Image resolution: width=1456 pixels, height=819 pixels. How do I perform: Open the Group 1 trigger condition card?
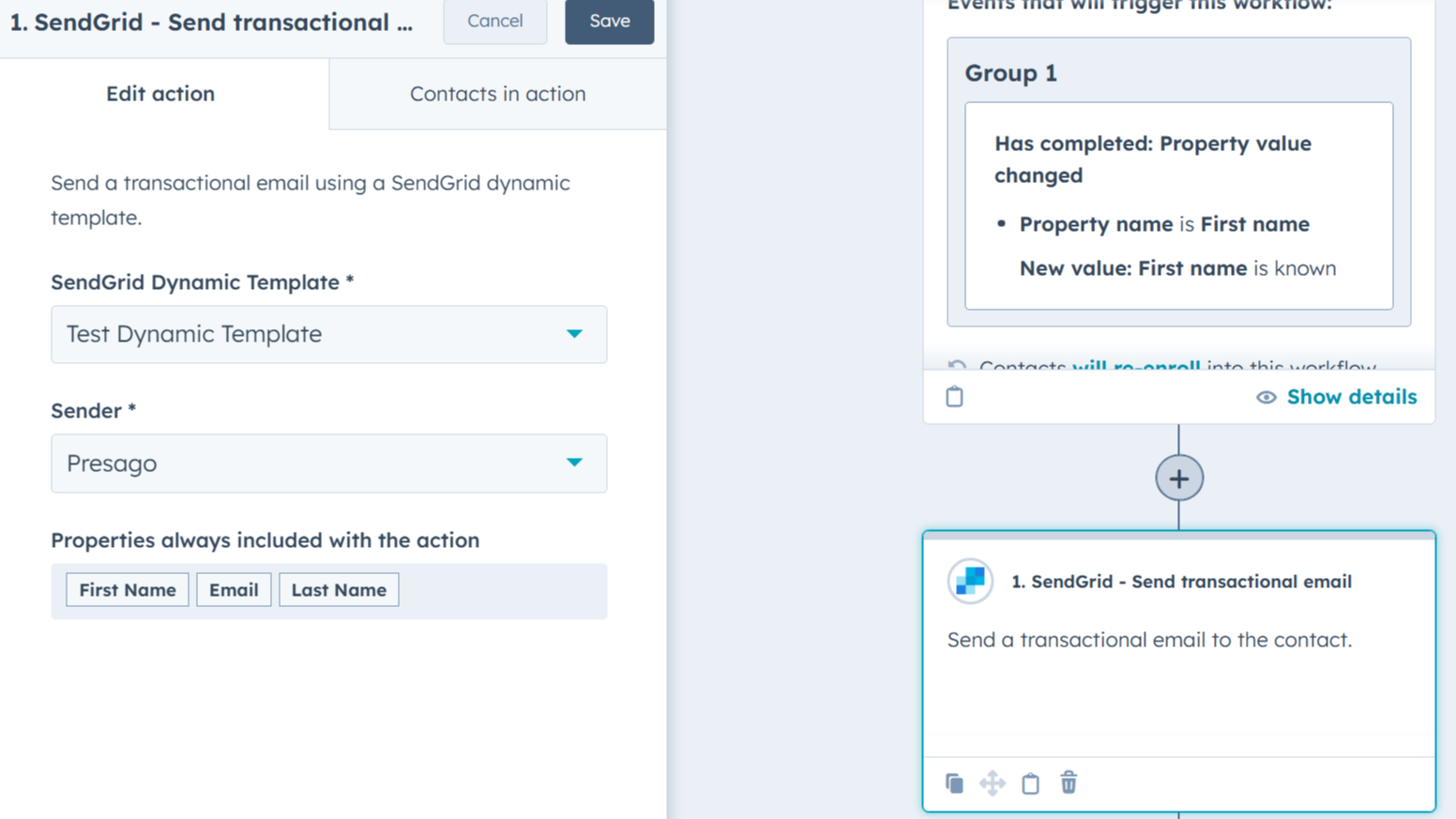(x=1178, y=178)
